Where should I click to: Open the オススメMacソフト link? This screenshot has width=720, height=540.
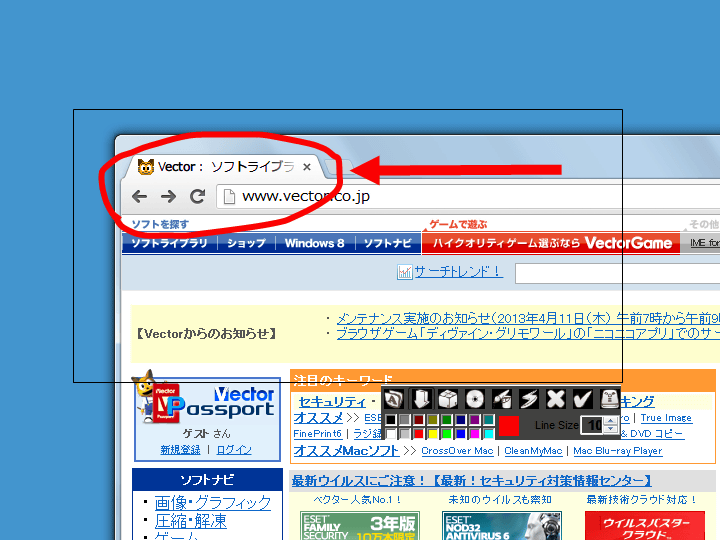click(346, 451)
